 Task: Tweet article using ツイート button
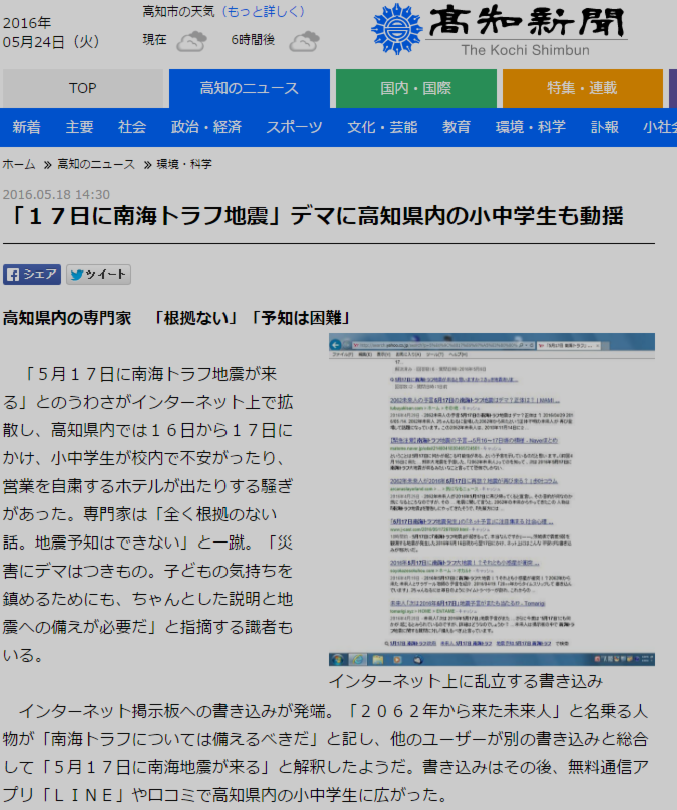click(98, 274)
